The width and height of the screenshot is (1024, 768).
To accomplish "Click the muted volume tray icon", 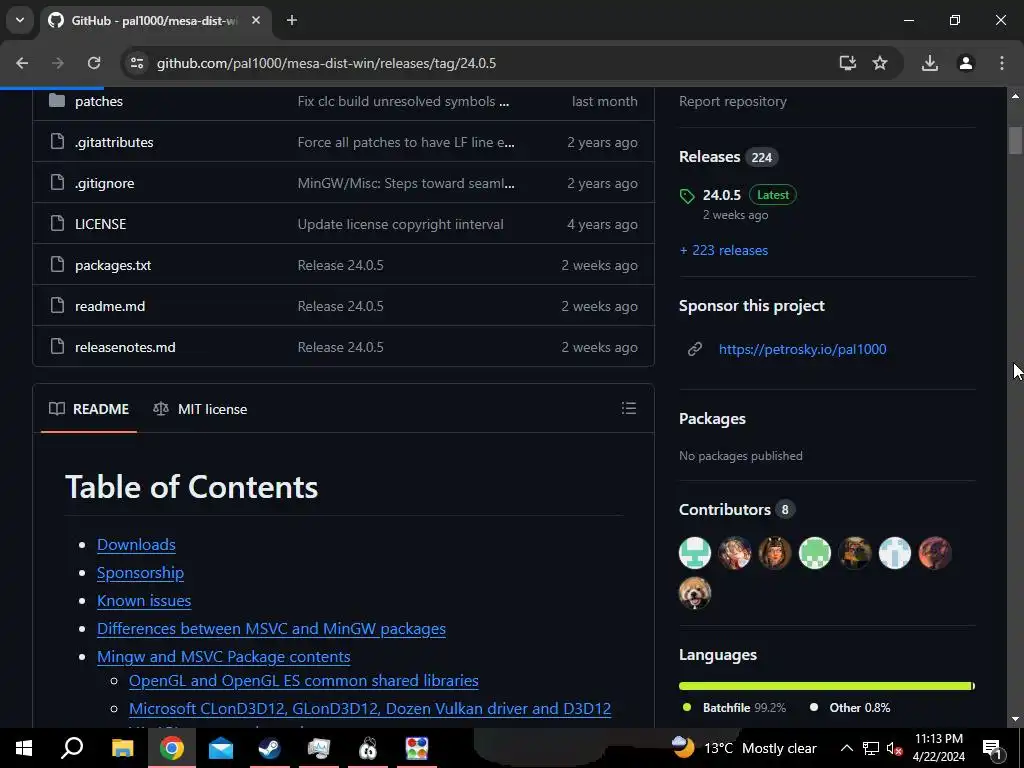I will pos(894,748).
